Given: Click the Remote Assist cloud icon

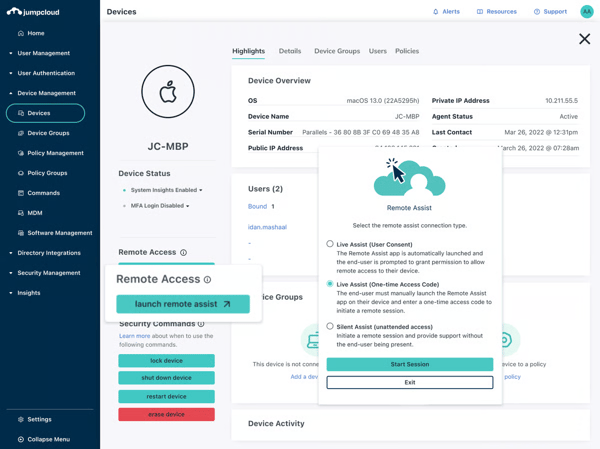Looking at the screenshot, I should coord(409,177).
